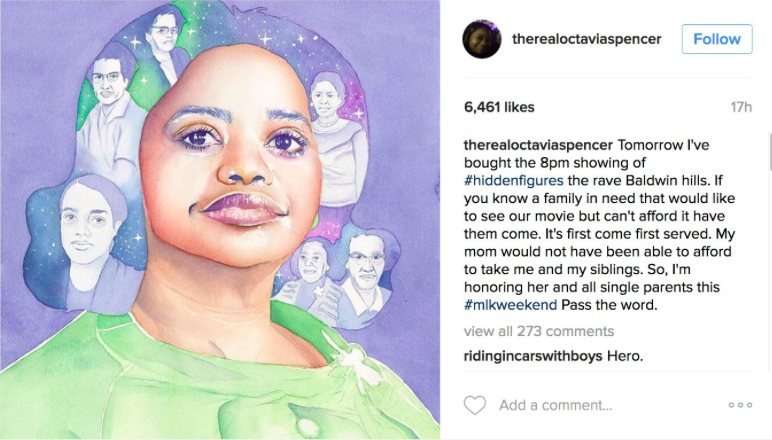Open the three-dots more options menu

[740, 405]
